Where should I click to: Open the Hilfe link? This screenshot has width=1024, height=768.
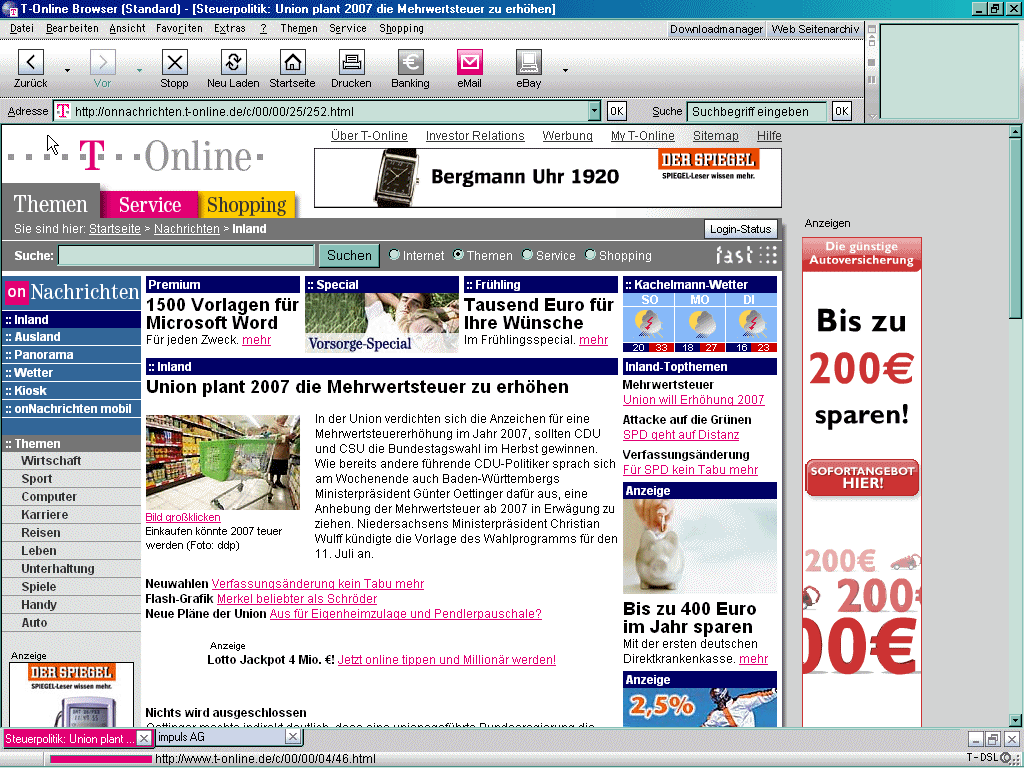point(769,136)
